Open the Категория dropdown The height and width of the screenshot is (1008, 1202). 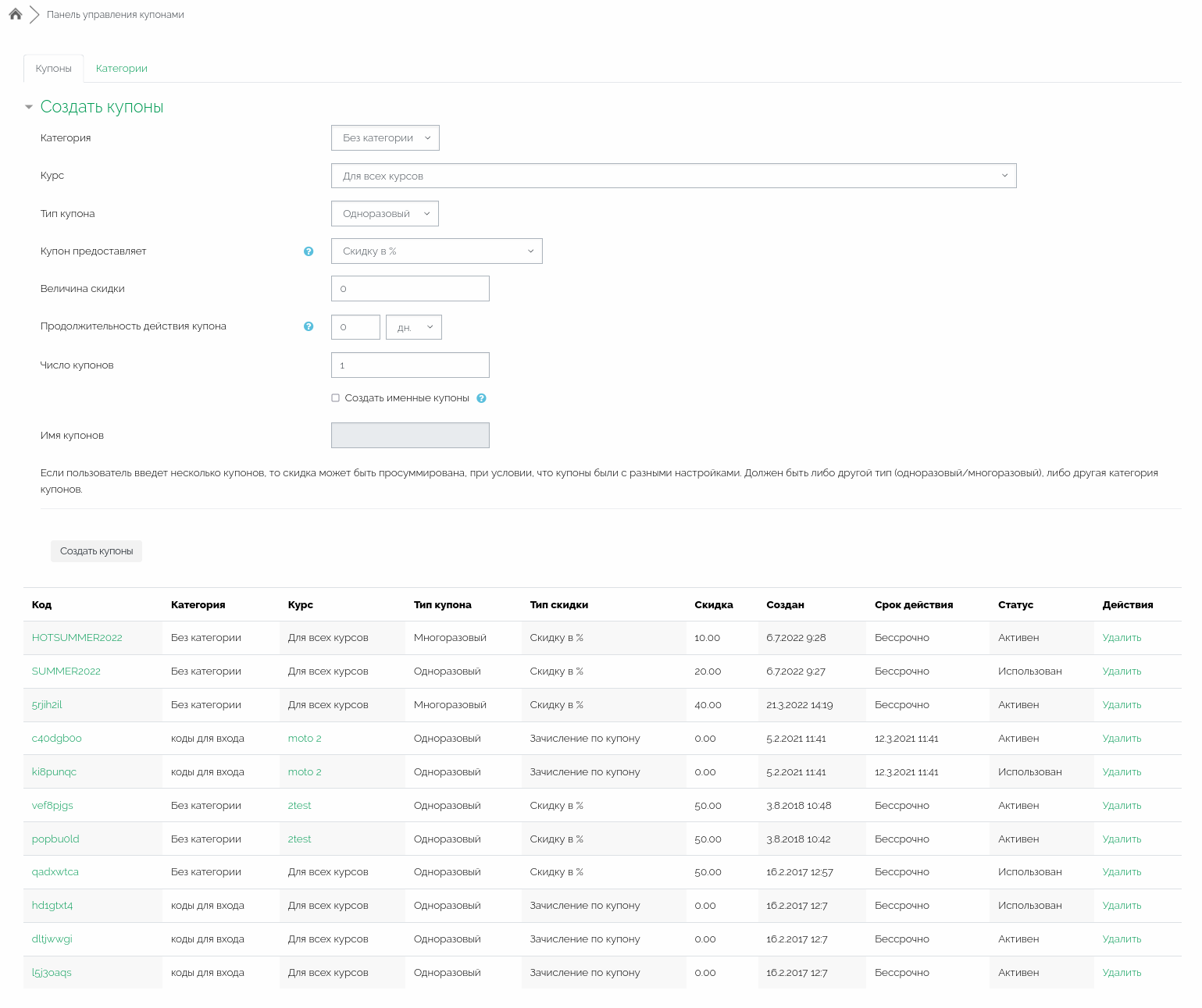click(385, 138)
